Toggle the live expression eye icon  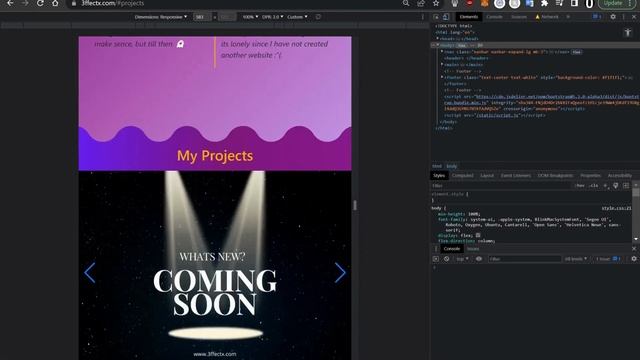click(478, 259)
